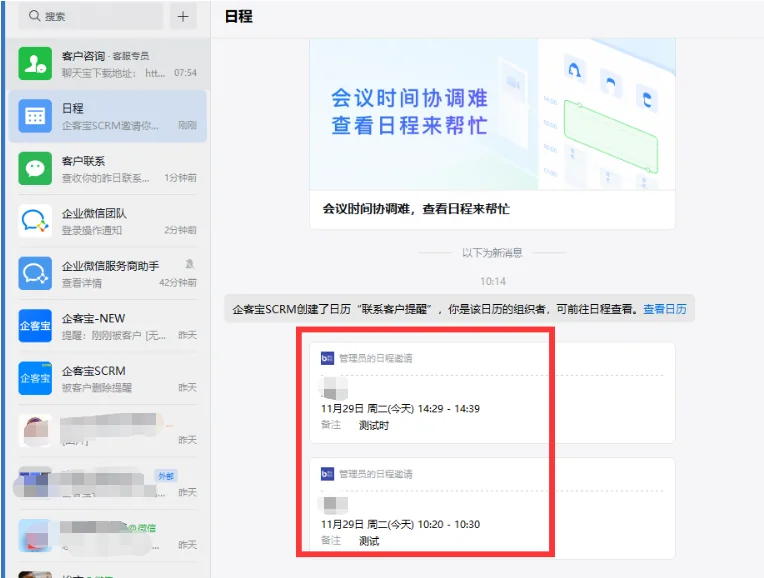Click 查收你的昨日联系 preview text
Image resolution: width=764 pixels, height=578 pixels.
pyautogui.click(x=105, y=178)
